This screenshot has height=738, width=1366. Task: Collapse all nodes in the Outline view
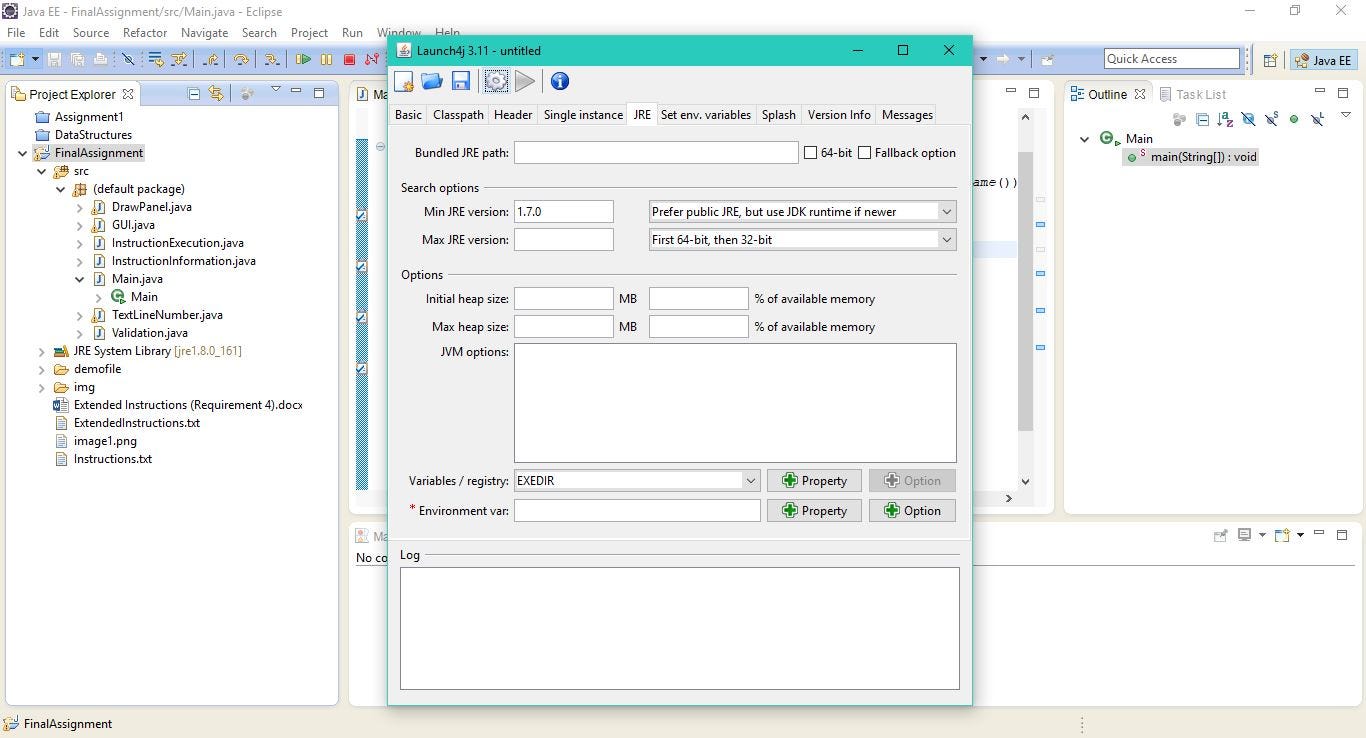[1202, 119]
